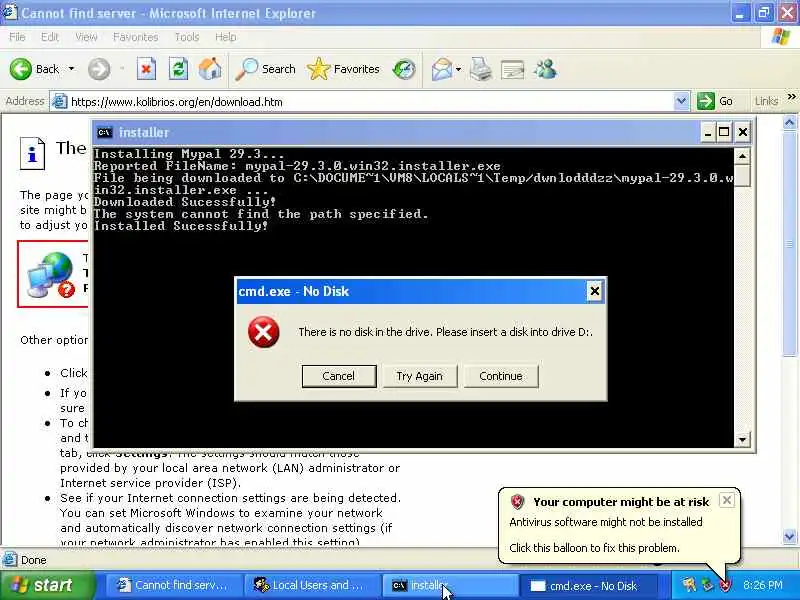800x600 pixels.
Task: Click Try Again in the No Disk dialog
Action: click(419, 376)
